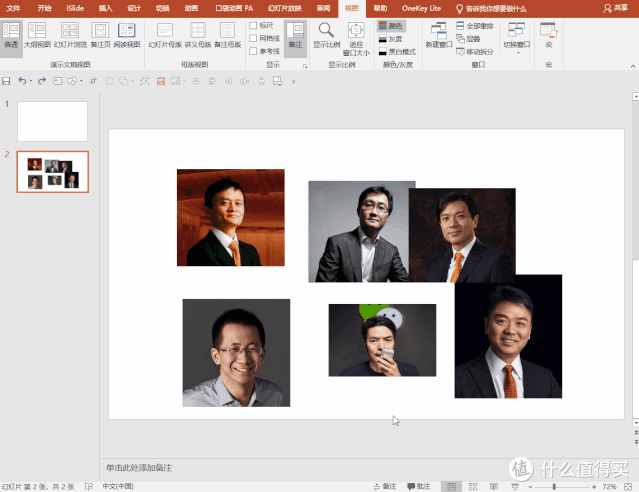639x492 pixels.
Task: Start Slide Show from status bar icon
Action: pyautogui.click(x=515, y=486)
